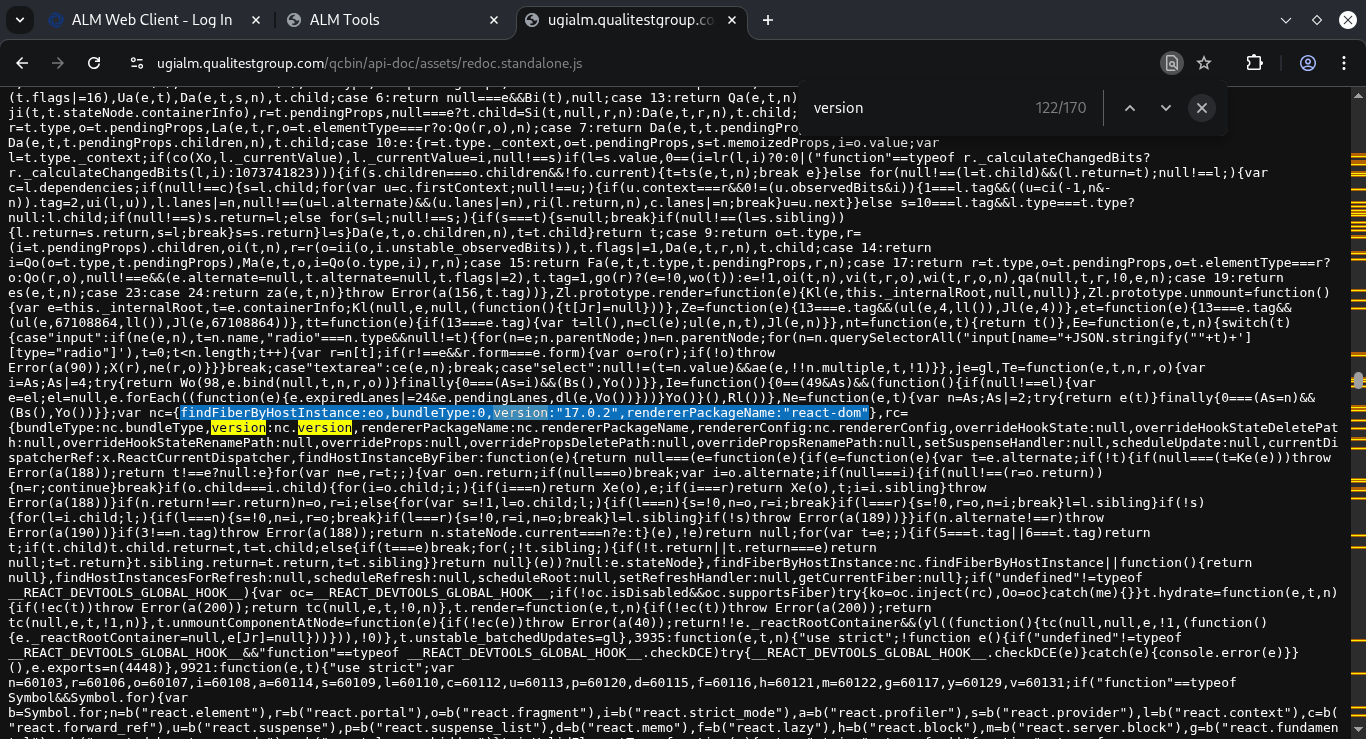Screen dimensions: 1366x739
Task: Bookmark this page with the star icon
Action: click(1204, 63)
